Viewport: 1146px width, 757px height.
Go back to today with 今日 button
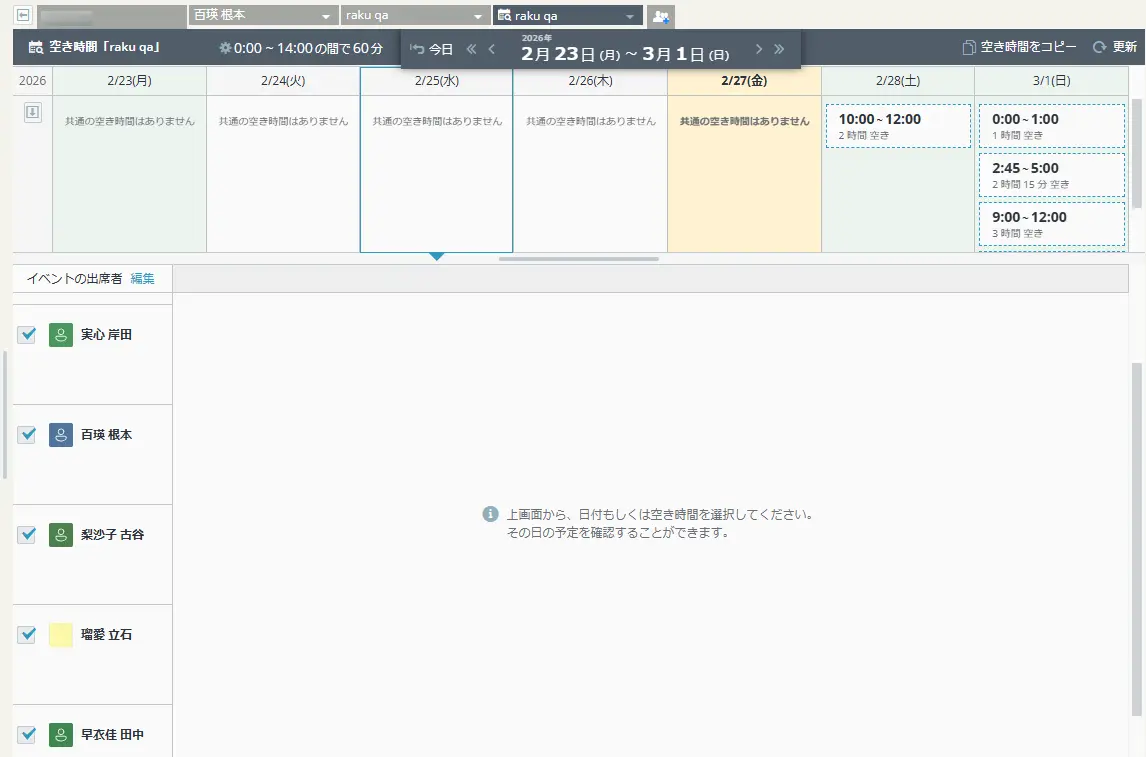(x=432, y=49)
